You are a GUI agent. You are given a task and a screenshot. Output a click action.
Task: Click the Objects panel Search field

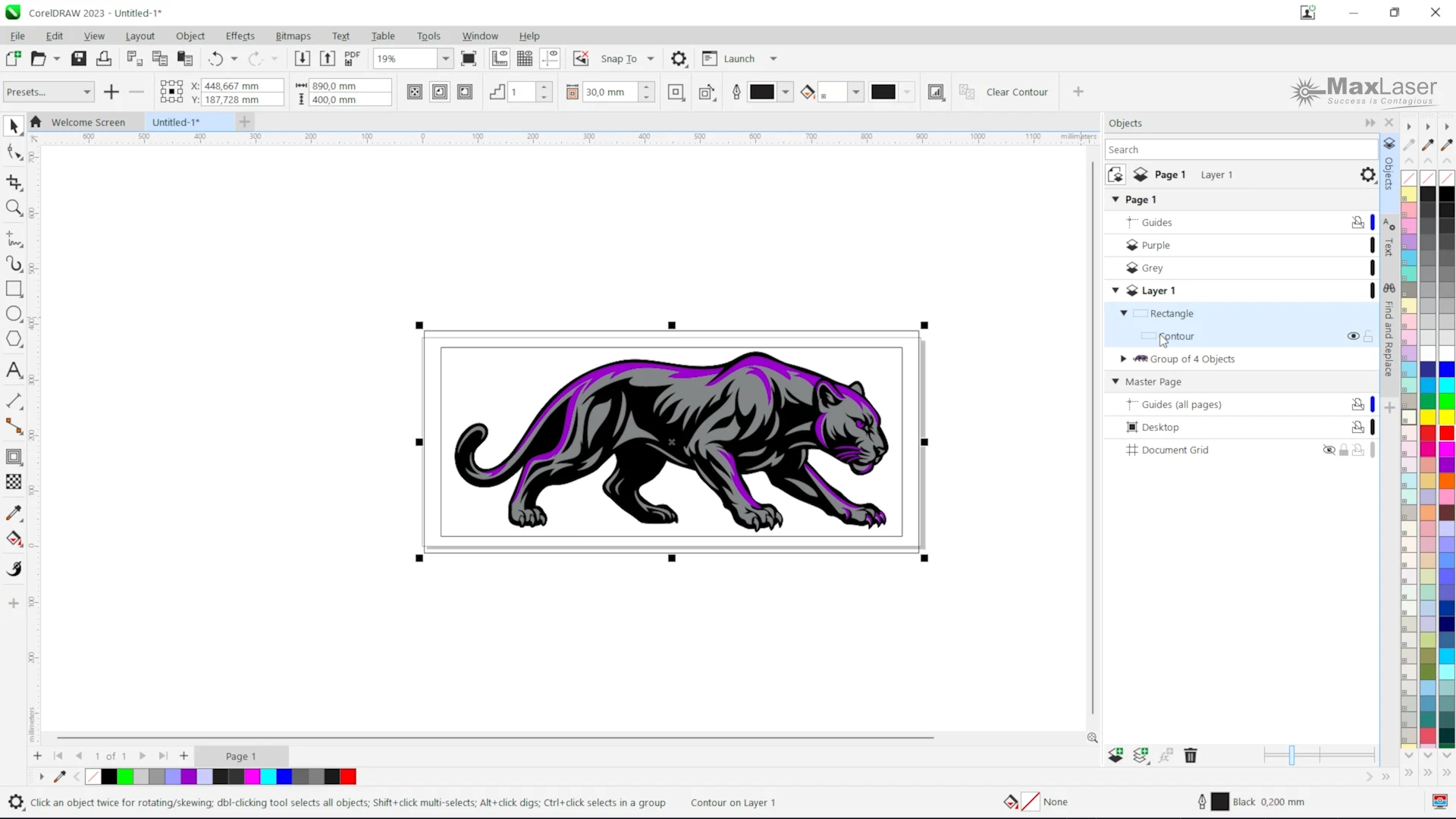point(1241,149)
